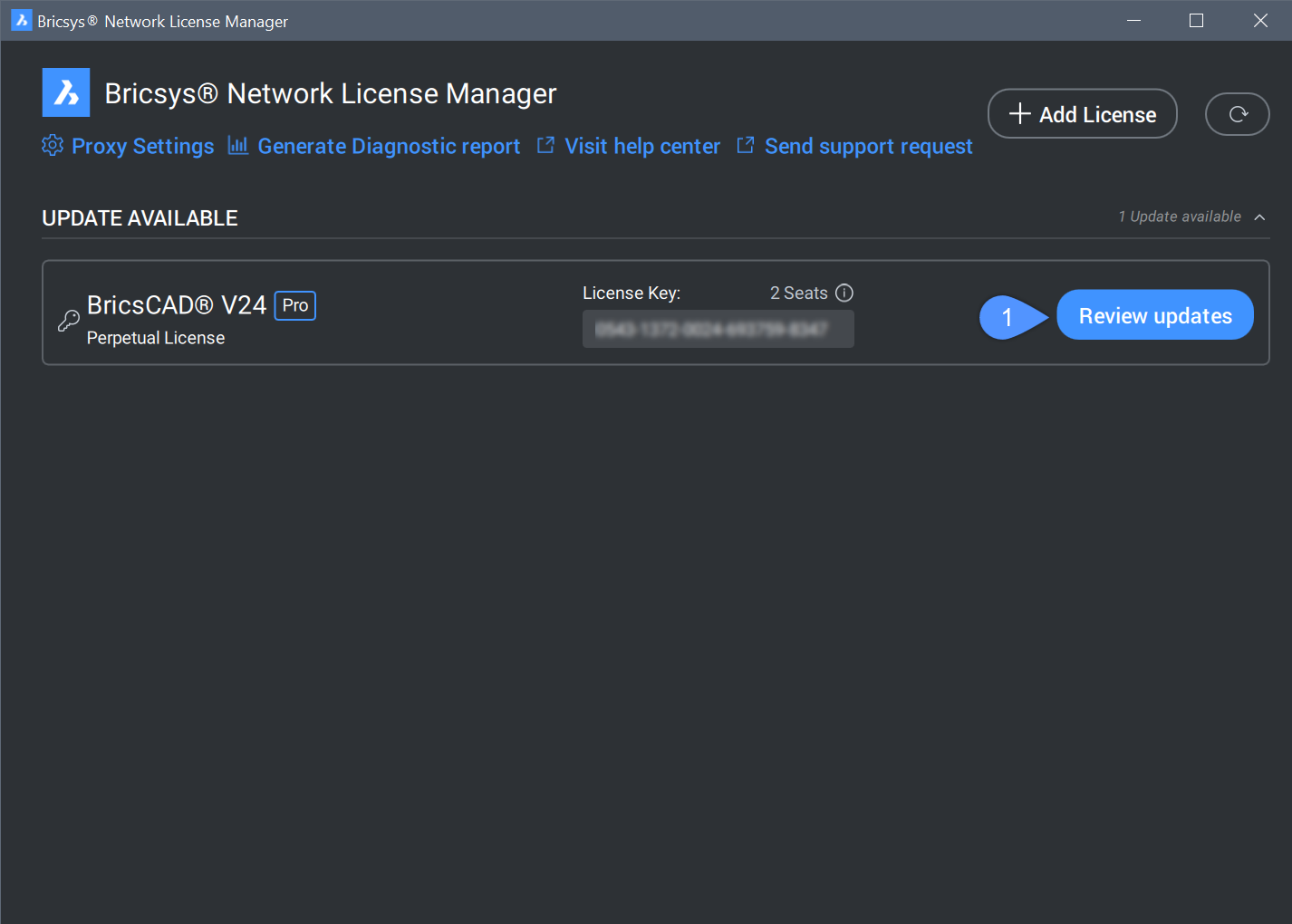Maximize the Network License Manager window
Image resolution: width=1292 pixels, height=924 pixels.
[x=1196, y=21]
